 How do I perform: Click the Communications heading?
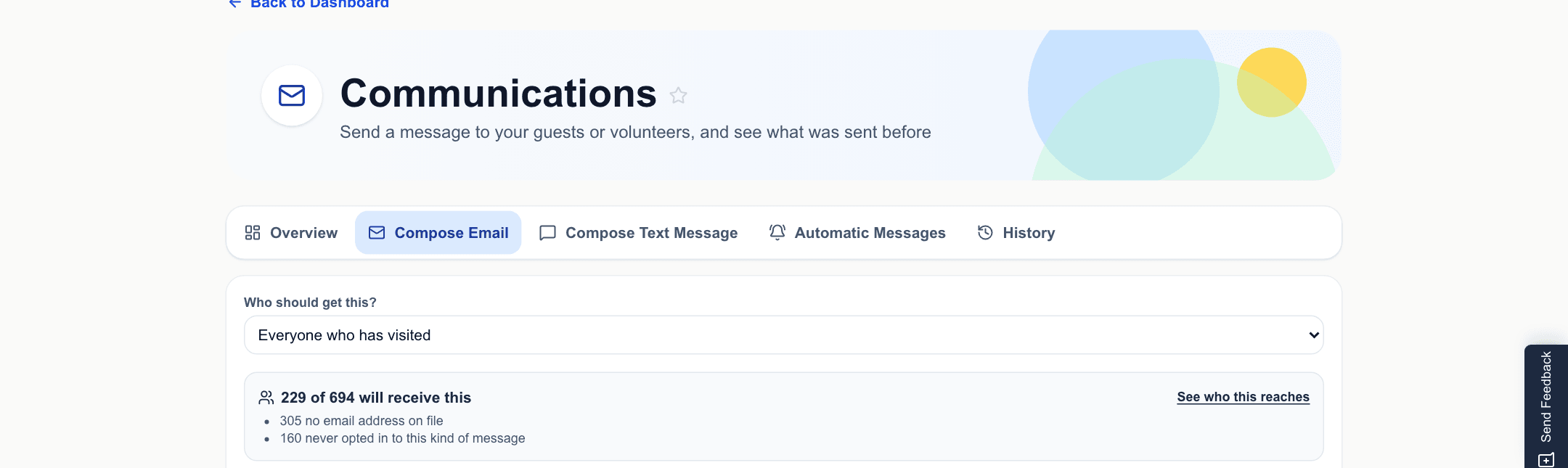499,94
